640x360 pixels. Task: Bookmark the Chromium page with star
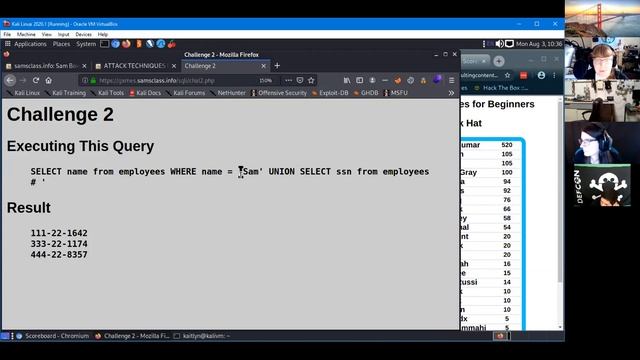tap(507, 76)
